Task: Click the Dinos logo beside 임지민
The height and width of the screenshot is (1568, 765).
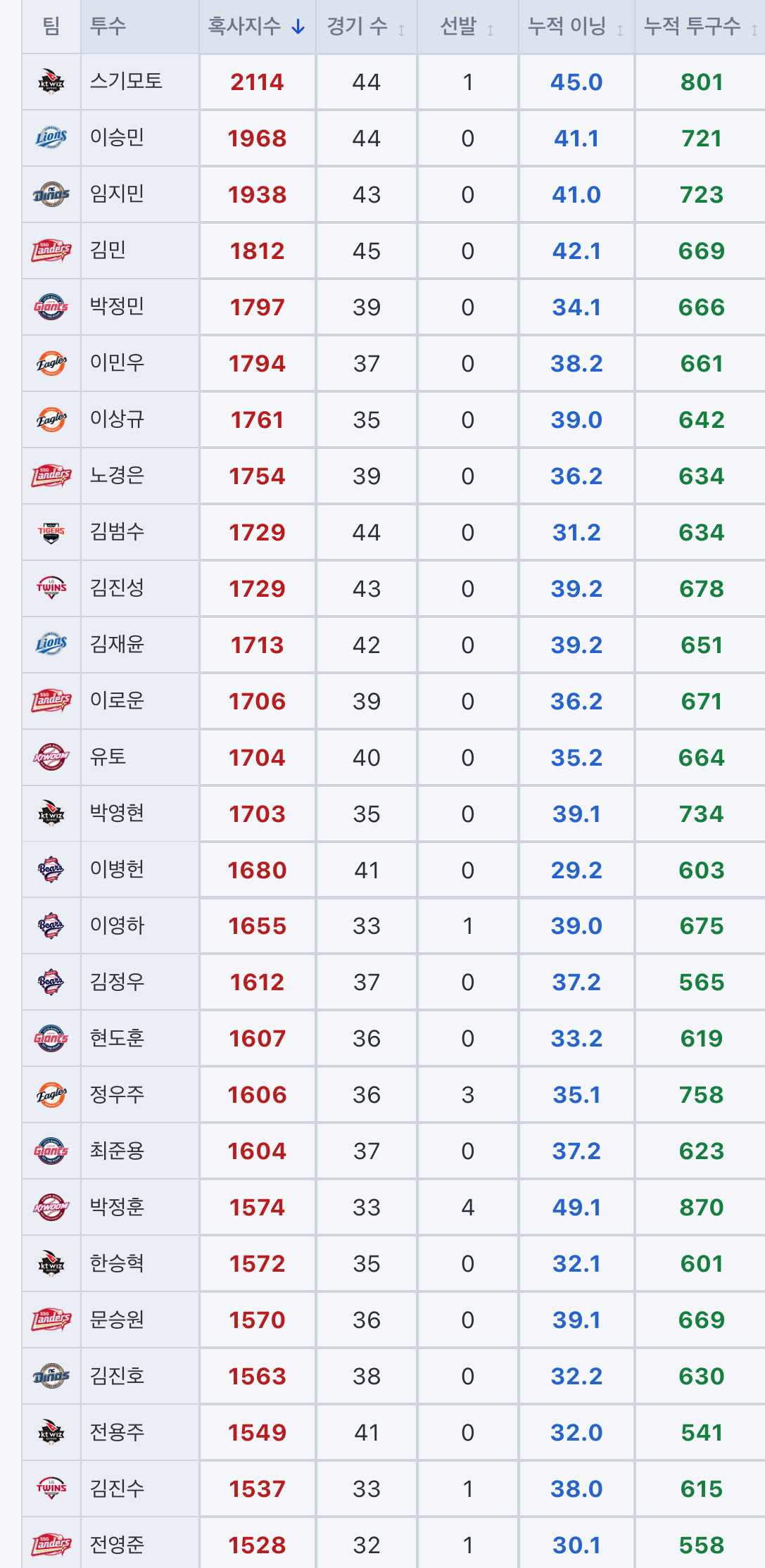Action: click(x=51, y=194)
